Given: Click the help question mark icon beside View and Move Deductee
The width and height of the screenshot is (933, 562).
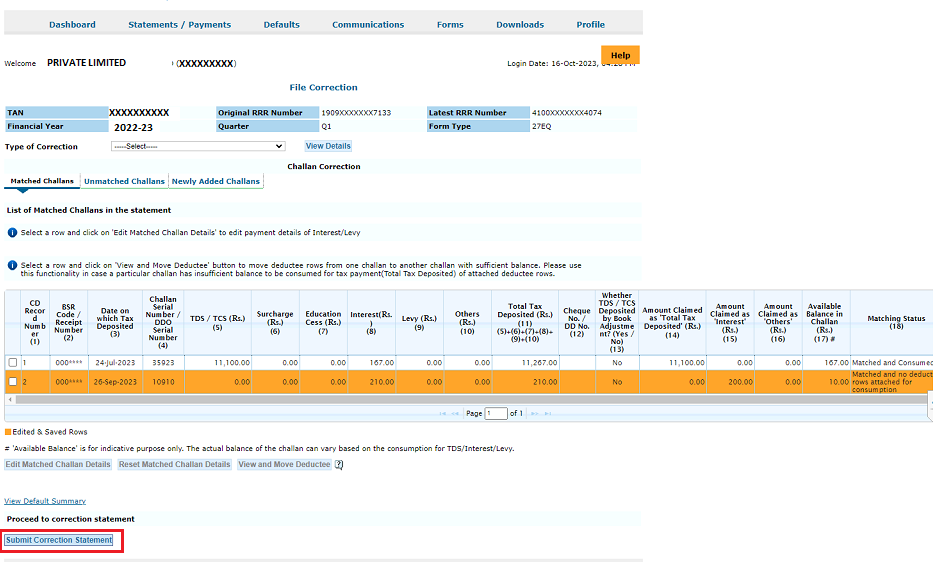Looking at the screenshot, I should coord(339,464).
